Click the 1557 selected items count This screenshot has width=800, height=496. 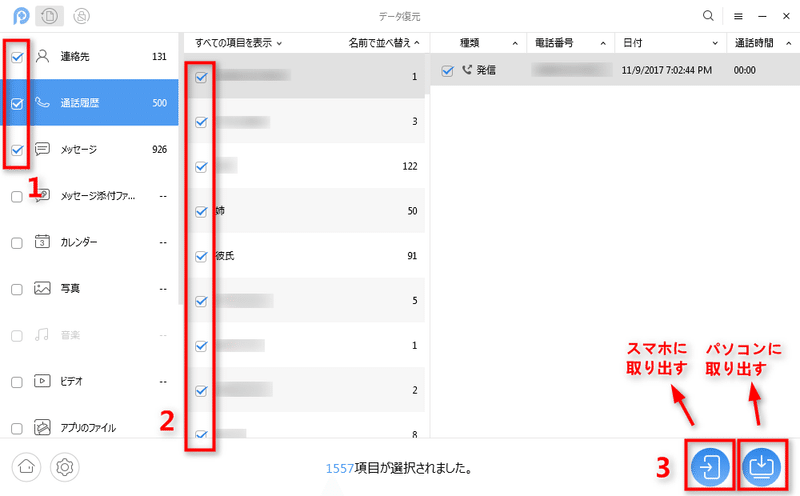[340, 468]
